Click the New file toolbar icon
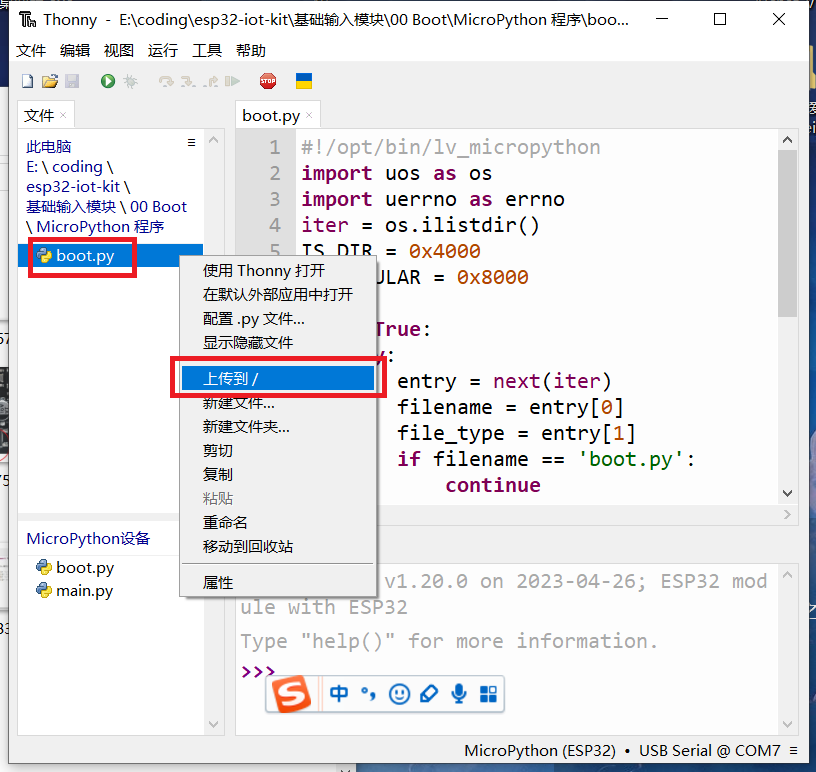 pos(27,81)
